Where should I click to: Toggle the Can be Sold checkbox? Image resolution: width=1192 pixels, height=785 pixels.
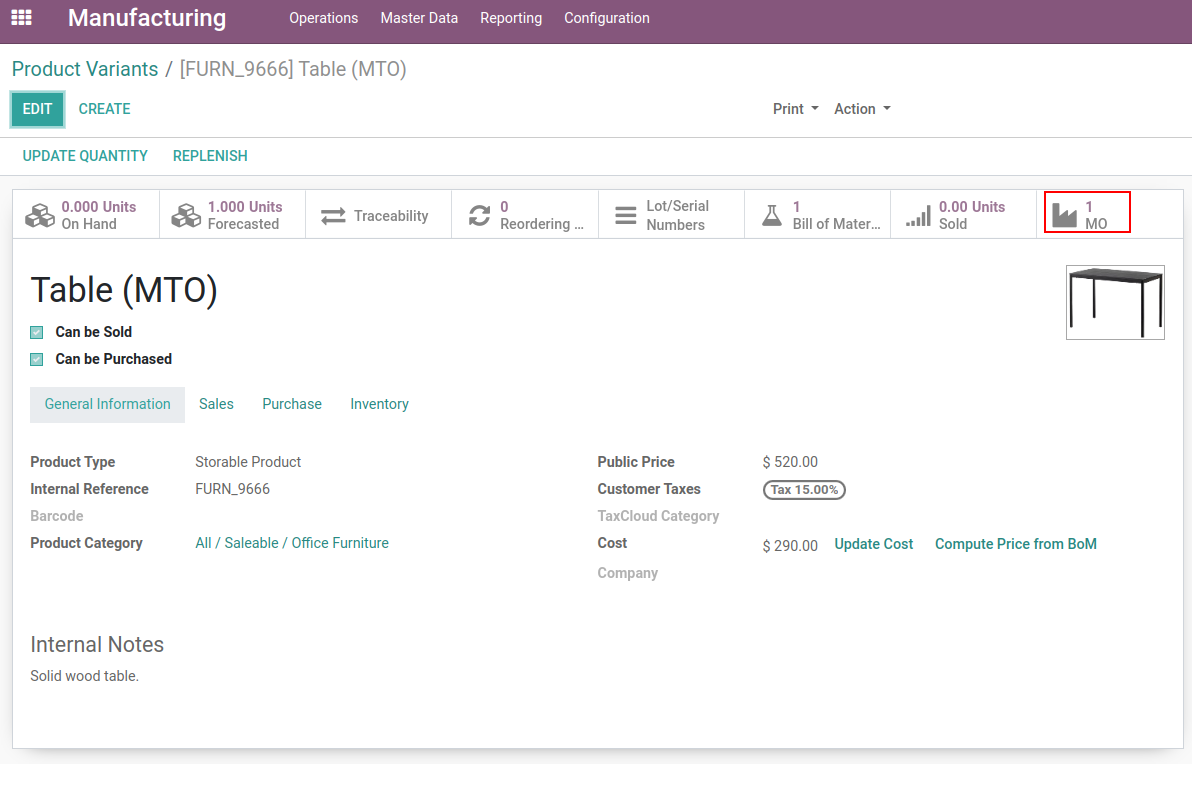click(37, 333)
